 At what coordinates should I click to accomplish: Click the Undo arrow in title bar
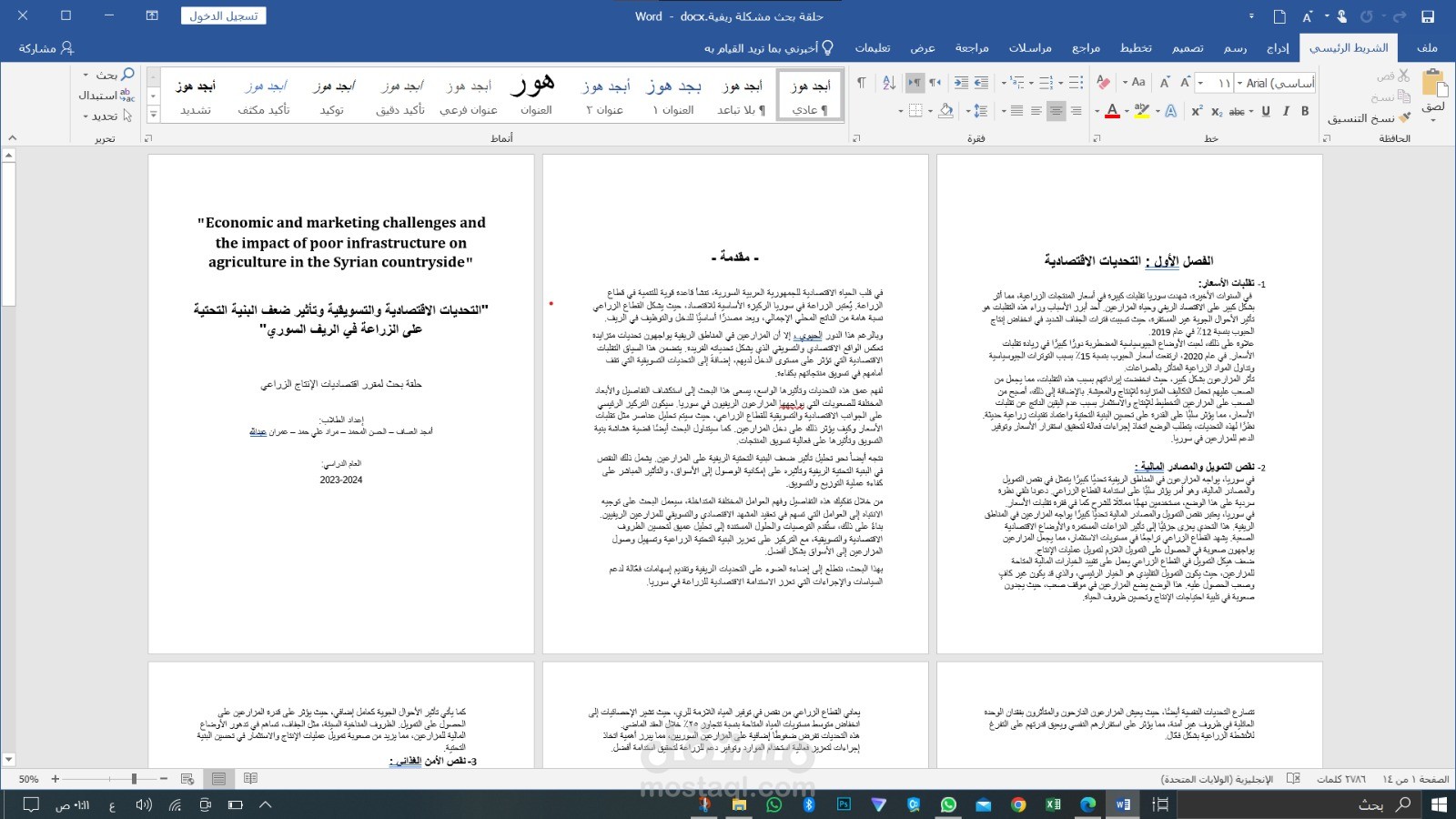[1400, 16]
